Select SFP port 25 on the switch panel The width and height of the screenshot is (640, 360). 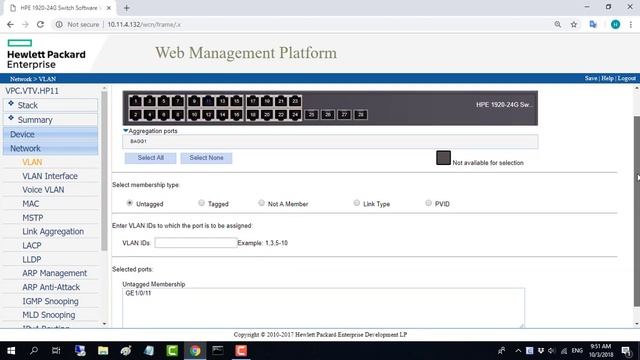pos(311,115)
